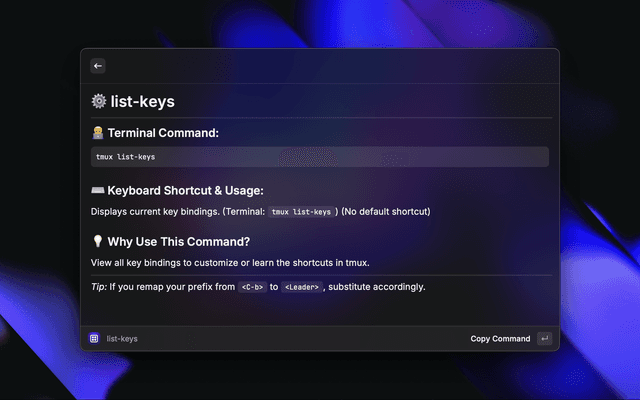Click the list-keys label in footer
640x400 pixels.
coord(122,339)
